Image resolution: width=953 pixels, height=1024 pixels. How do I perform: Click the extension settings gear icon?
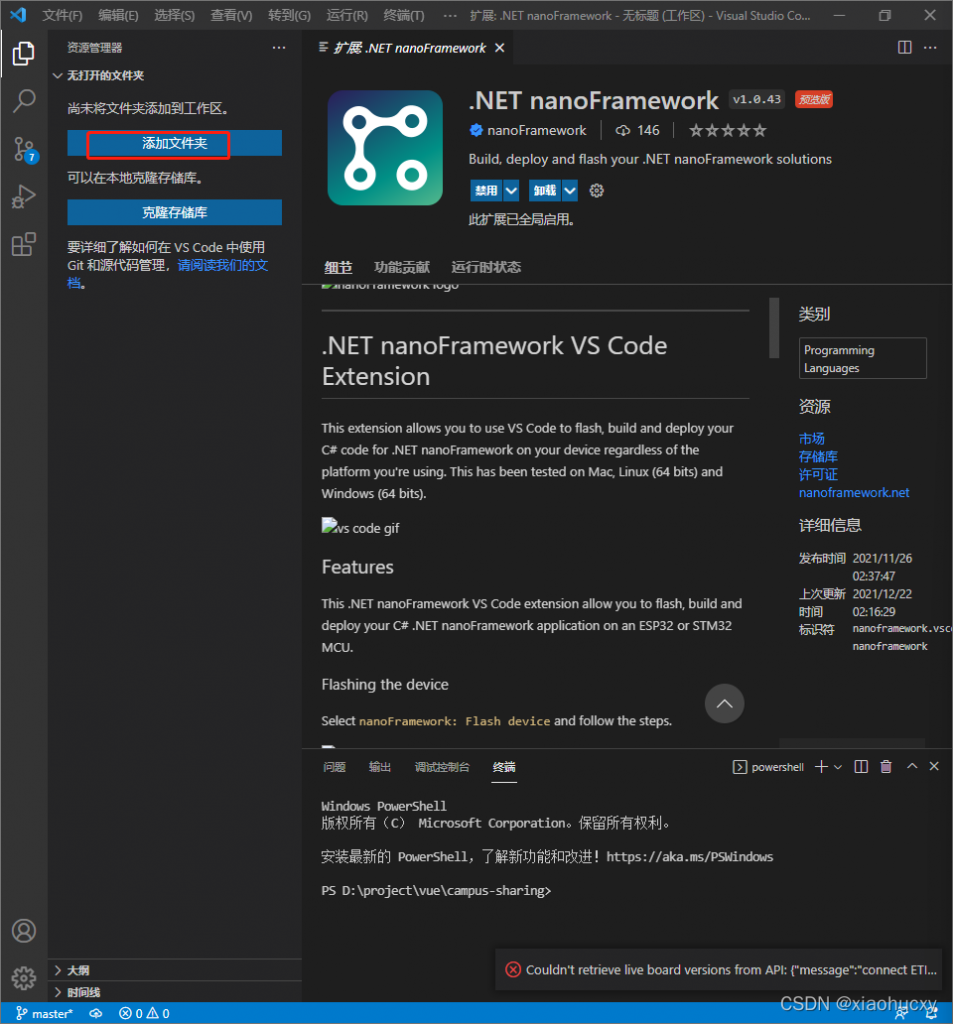click(596, 191)
